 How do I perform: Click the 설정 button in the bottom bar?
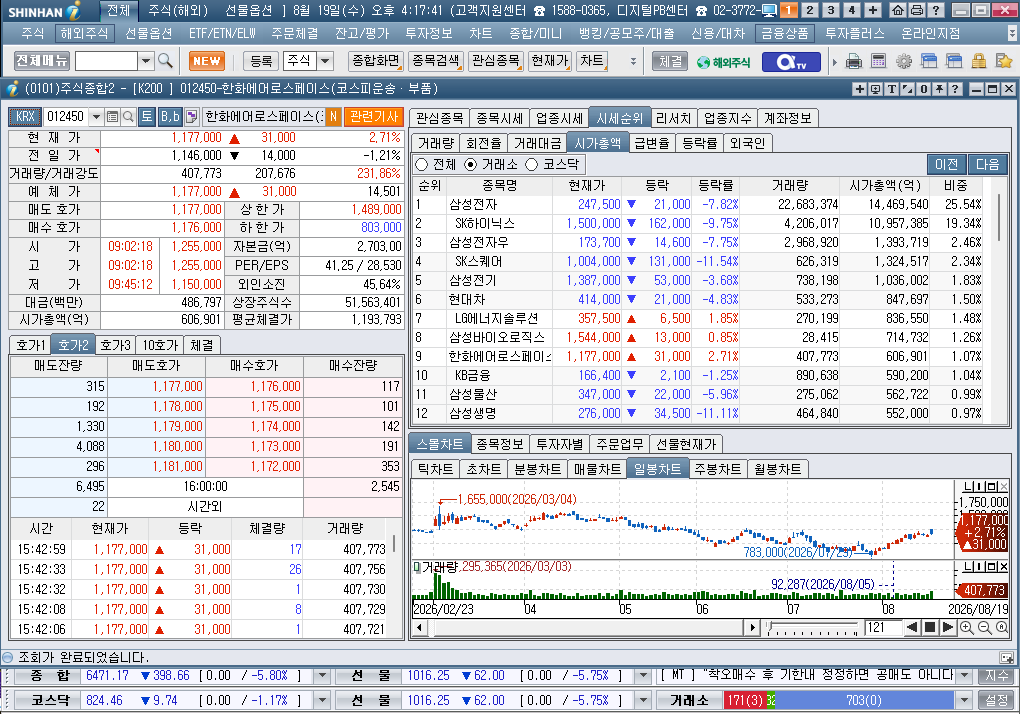click(x=996, y=700)
